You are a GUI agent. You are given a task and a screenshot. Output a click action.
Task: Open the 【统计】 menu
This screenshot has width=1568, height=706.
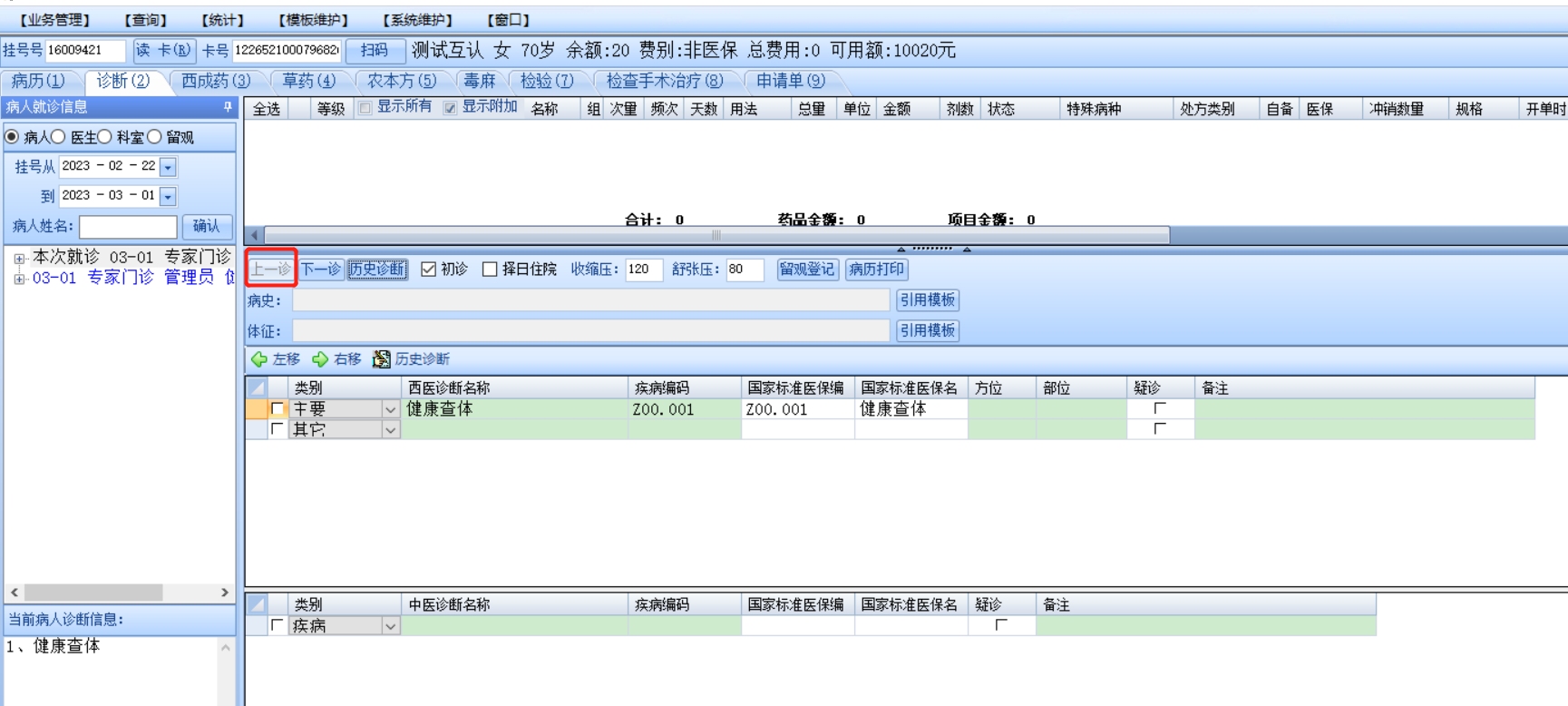pos(223,20)
